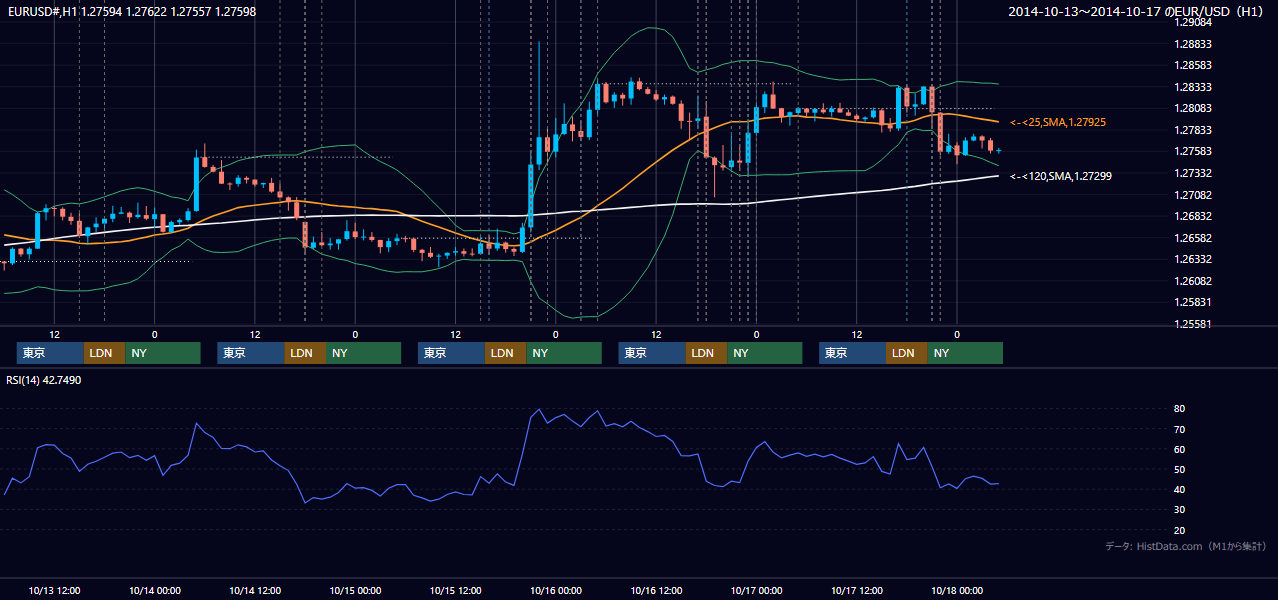Select the 10/13 12:00 date label
This screenshot has width=1278, height=600.
pyautogui.click(x=55, y=590)
